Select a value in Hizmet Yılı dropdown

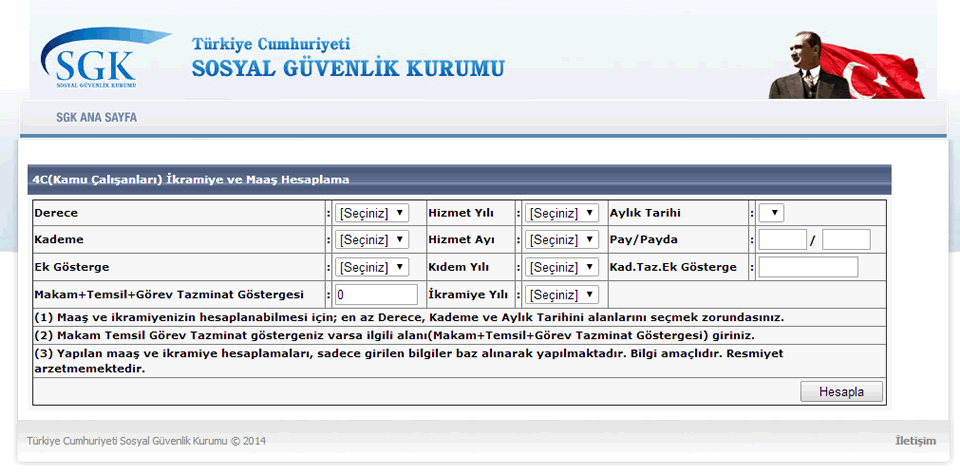pos(562,213)
